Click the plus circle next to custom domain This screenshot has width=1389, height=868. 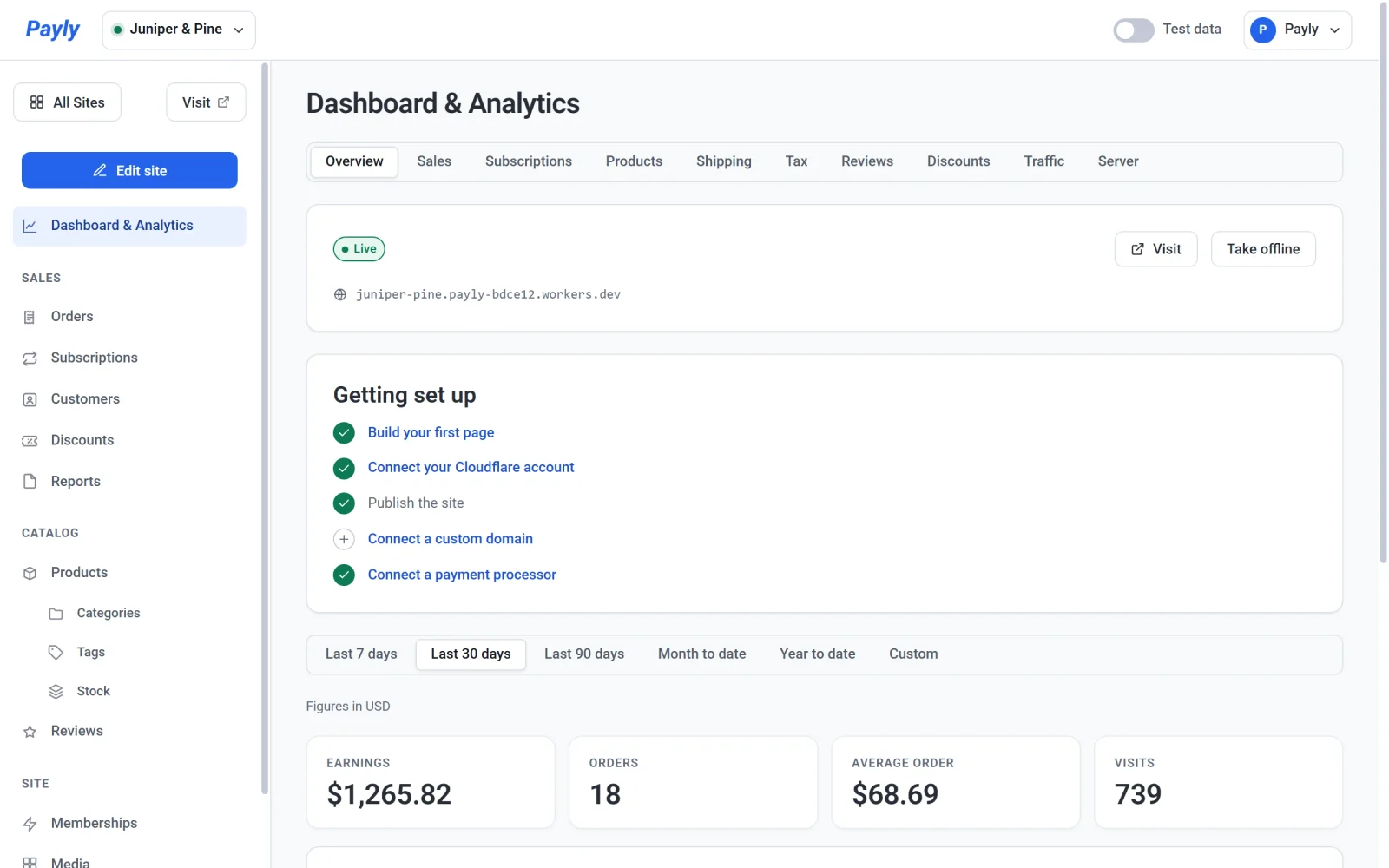[x=344, y=539]
